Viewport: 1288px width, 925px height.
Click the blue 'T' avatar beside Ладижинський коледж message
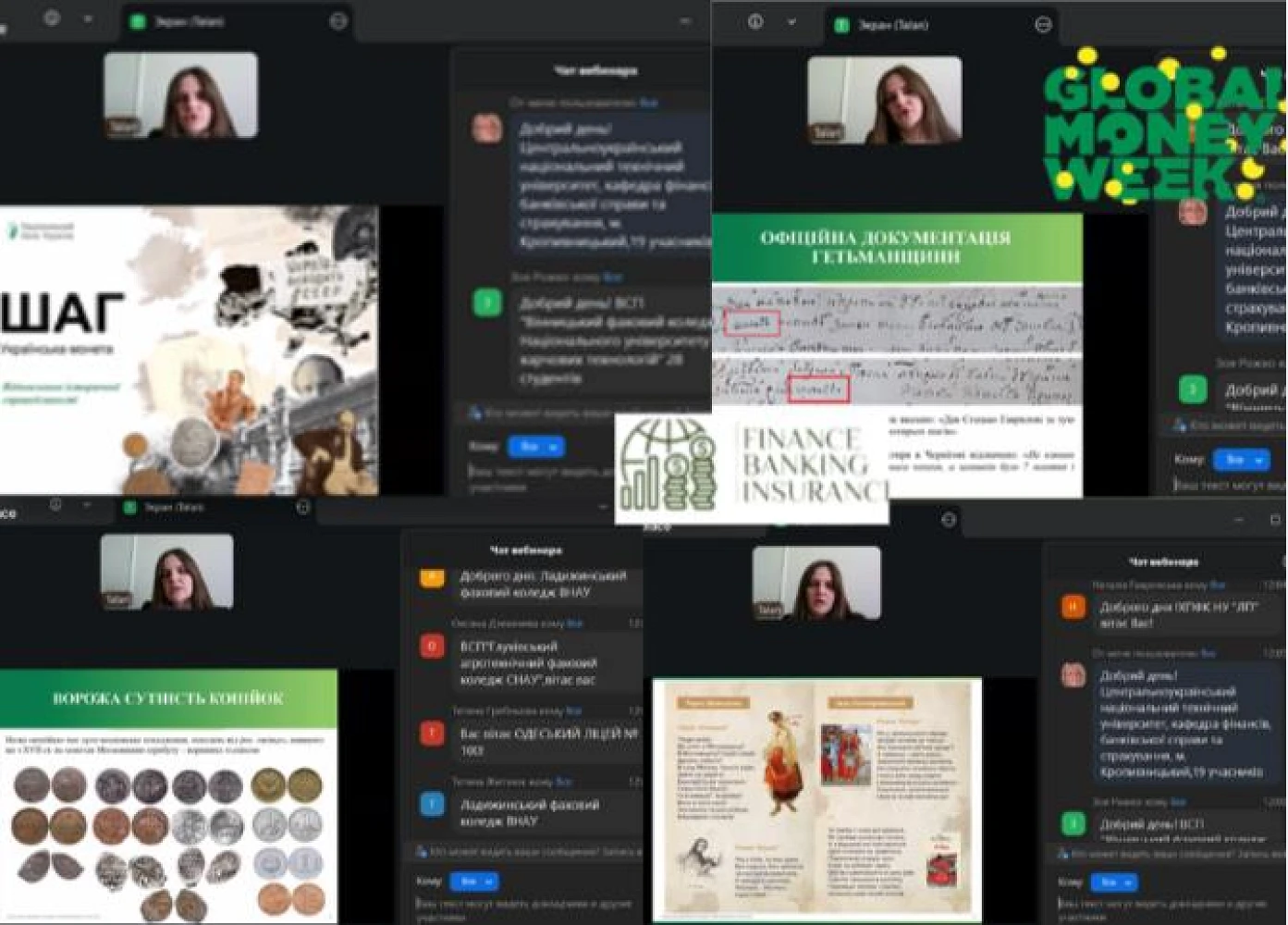(432, 805)
